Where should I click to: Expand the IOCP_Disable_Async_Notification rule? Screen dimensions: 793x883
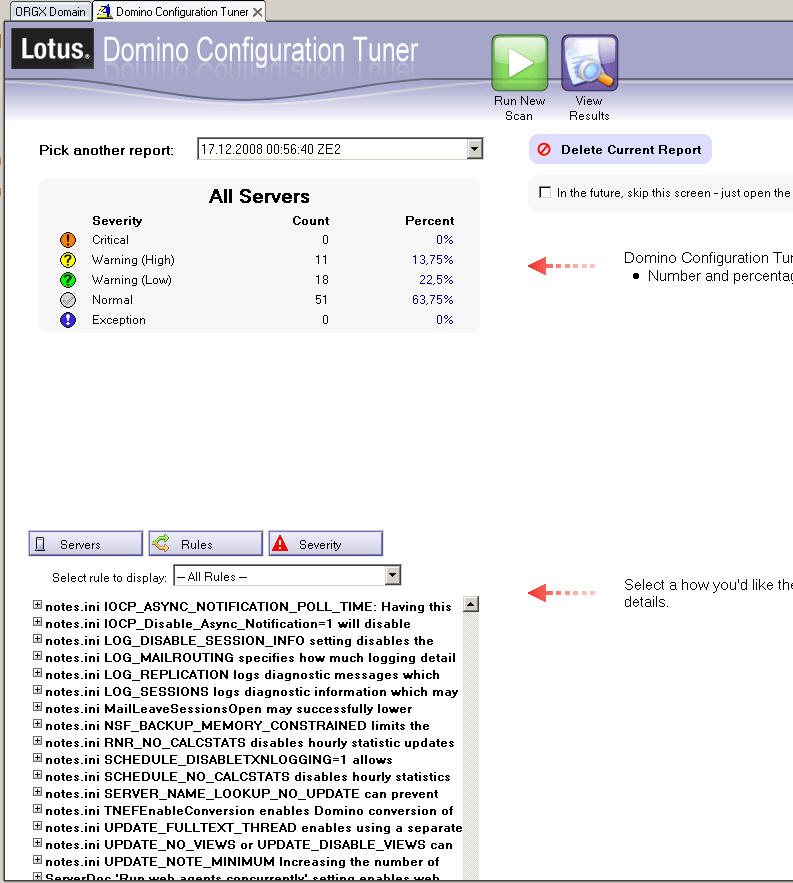pyautogui.click(x=37, y=622)
